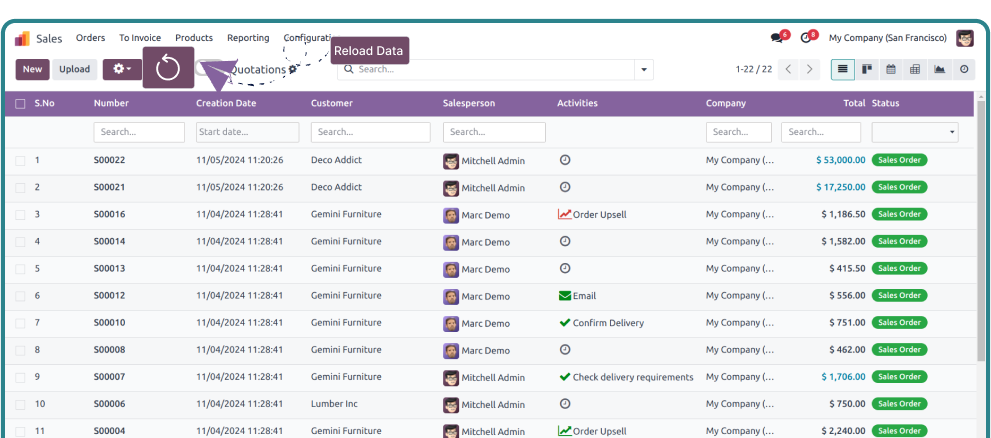
Task: Switch to Calendar view
Action: (x=891, y=69)
